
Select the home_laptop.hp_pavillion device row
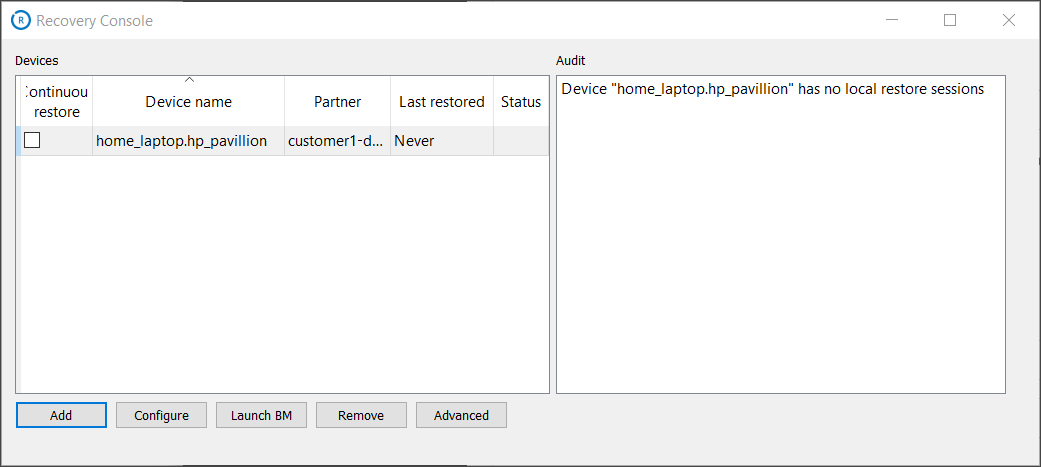181,141
